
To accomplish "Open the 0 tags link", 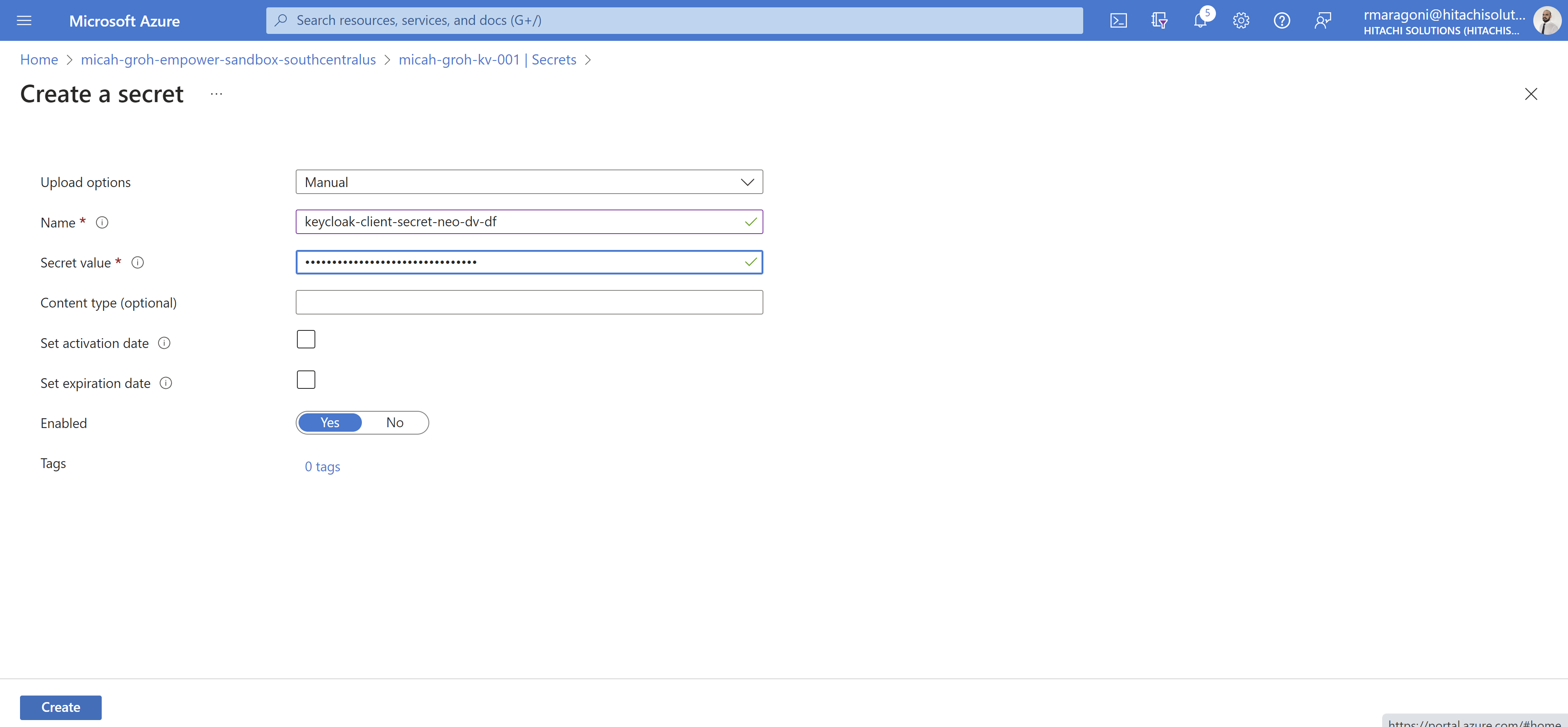I will 323,467.
